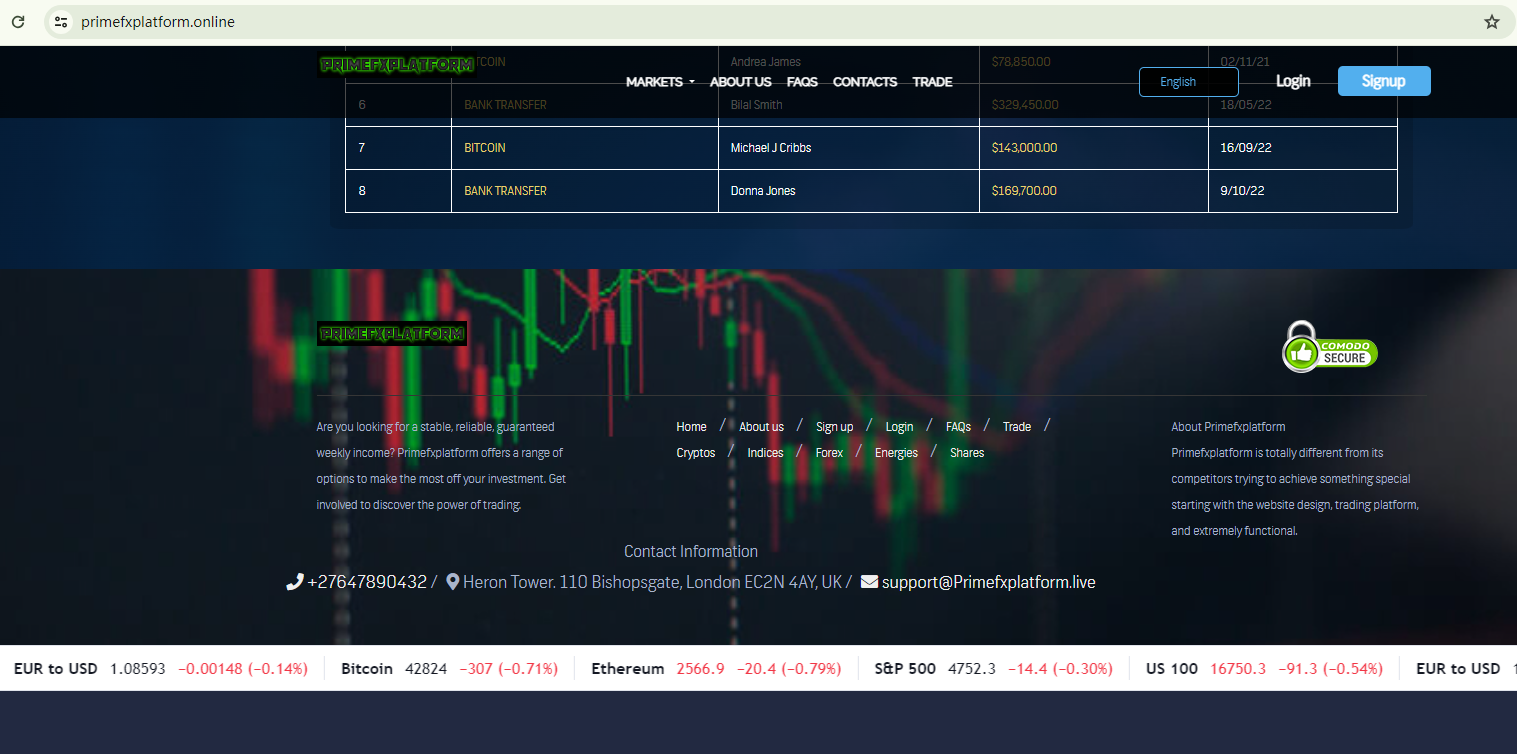1517x754 pixels.
Task: Click the $169,700.00 amount cell
Action: click(1094, 191)
